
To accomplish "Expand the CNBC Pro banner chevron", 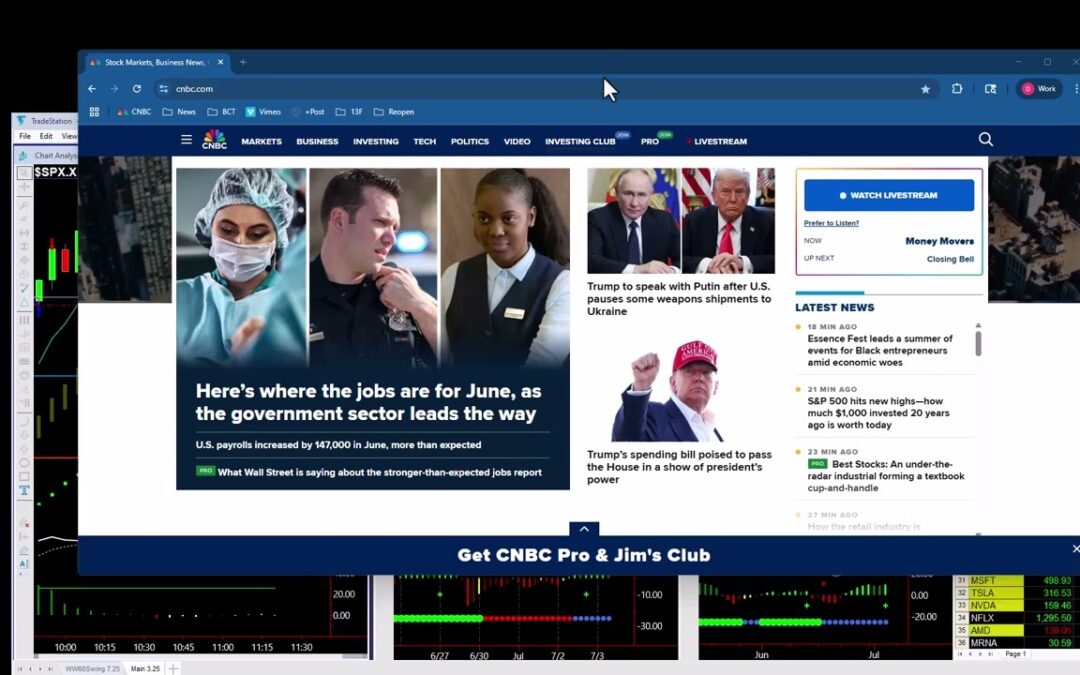I will pyautogui.click(x=584, y=529).
